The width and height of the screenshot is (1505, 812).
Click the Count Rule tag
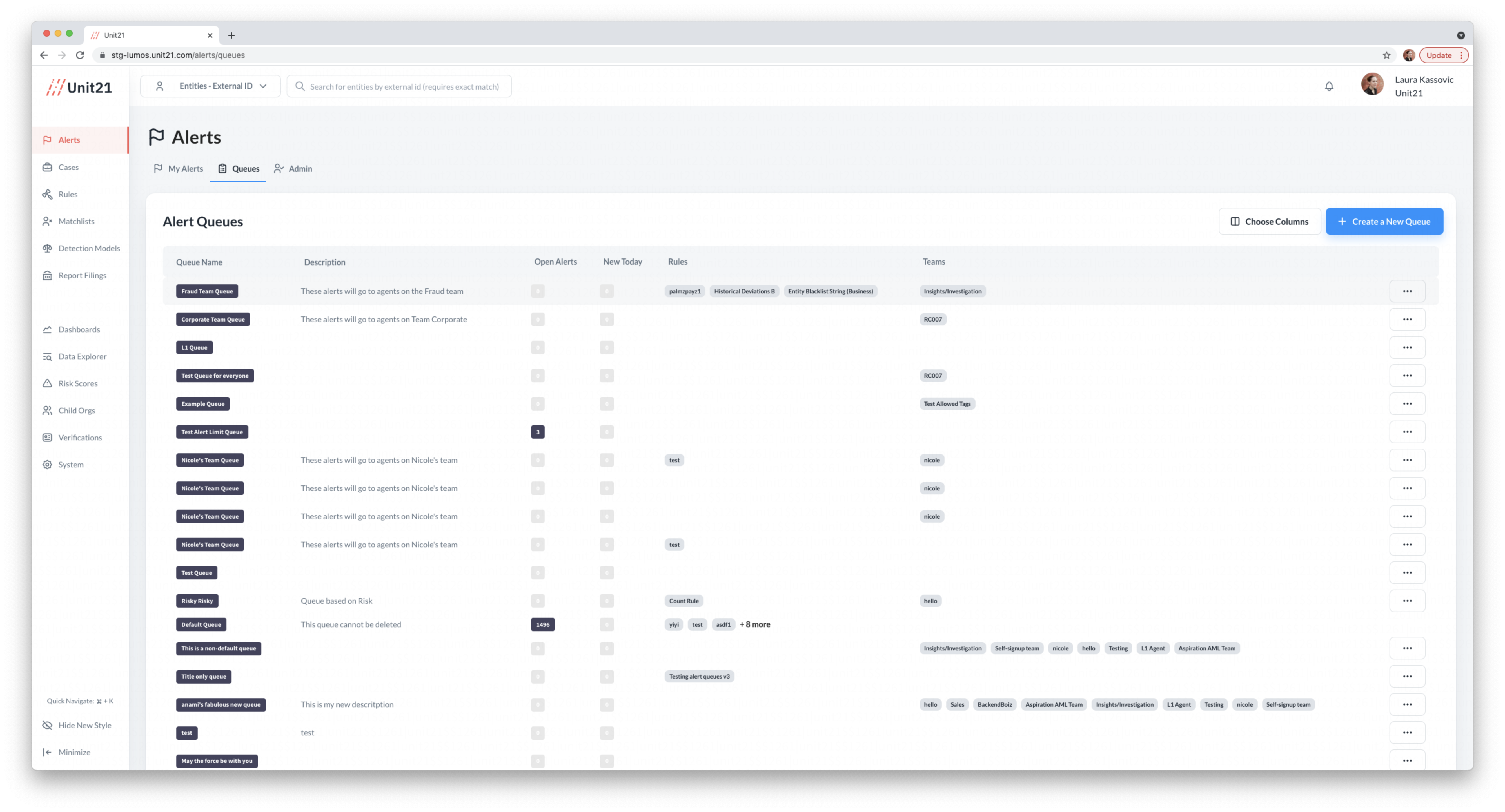(x=684, y=601)
